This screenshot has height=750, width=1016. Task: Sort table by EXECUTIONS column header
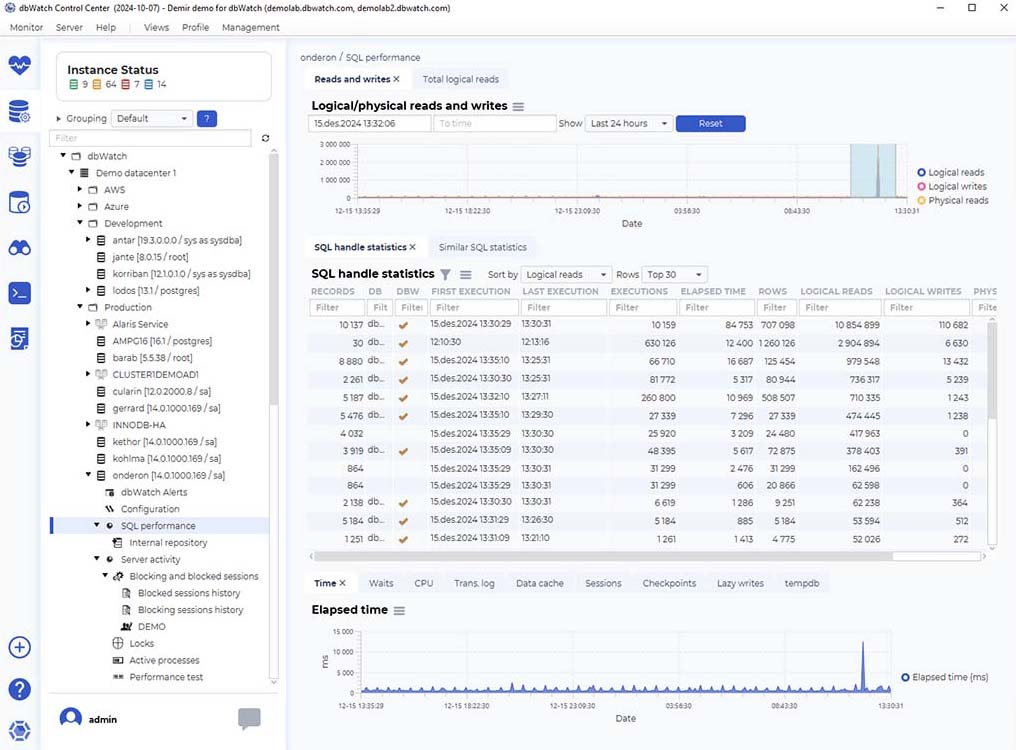[639, 291]
